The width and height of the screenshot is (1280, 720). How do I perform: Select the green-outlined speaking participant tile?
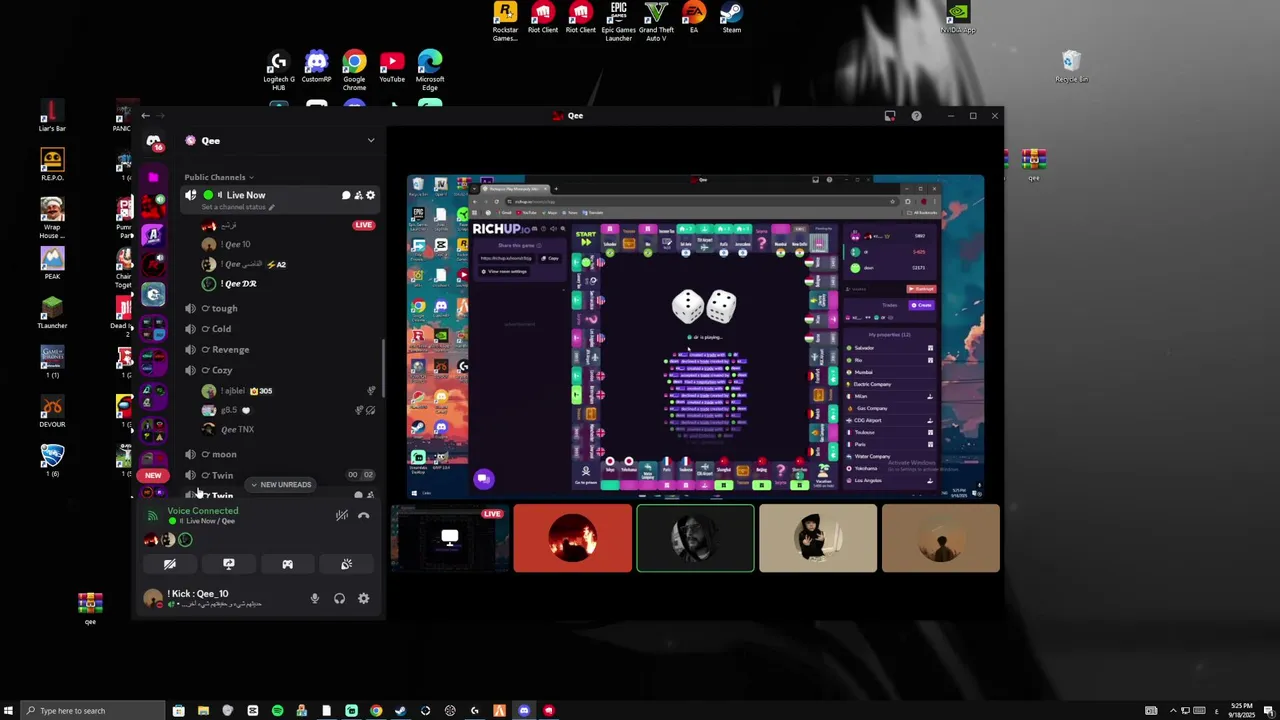pos(696,538)
